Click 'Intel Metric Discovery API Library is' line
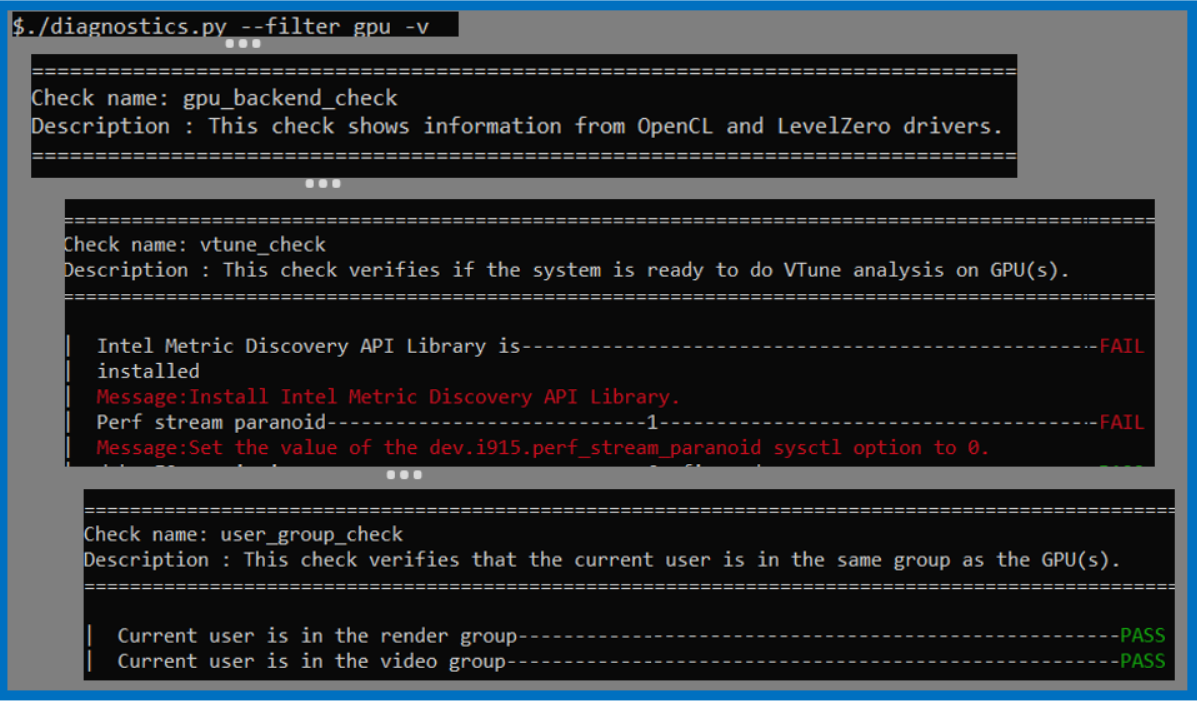Screen dimensions: 1197x701 tap(308, 346)
